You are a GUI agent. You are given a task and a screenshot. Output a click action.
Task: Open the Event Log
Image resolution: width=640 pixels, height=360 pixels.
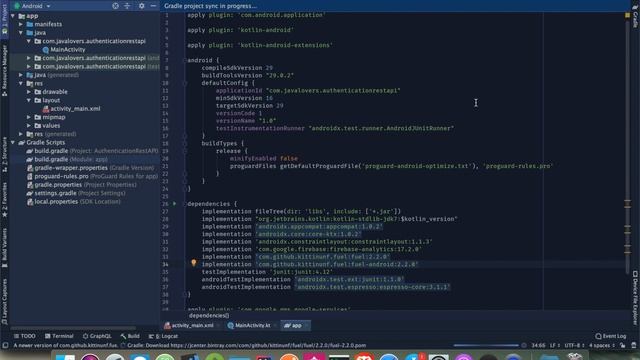611,336
